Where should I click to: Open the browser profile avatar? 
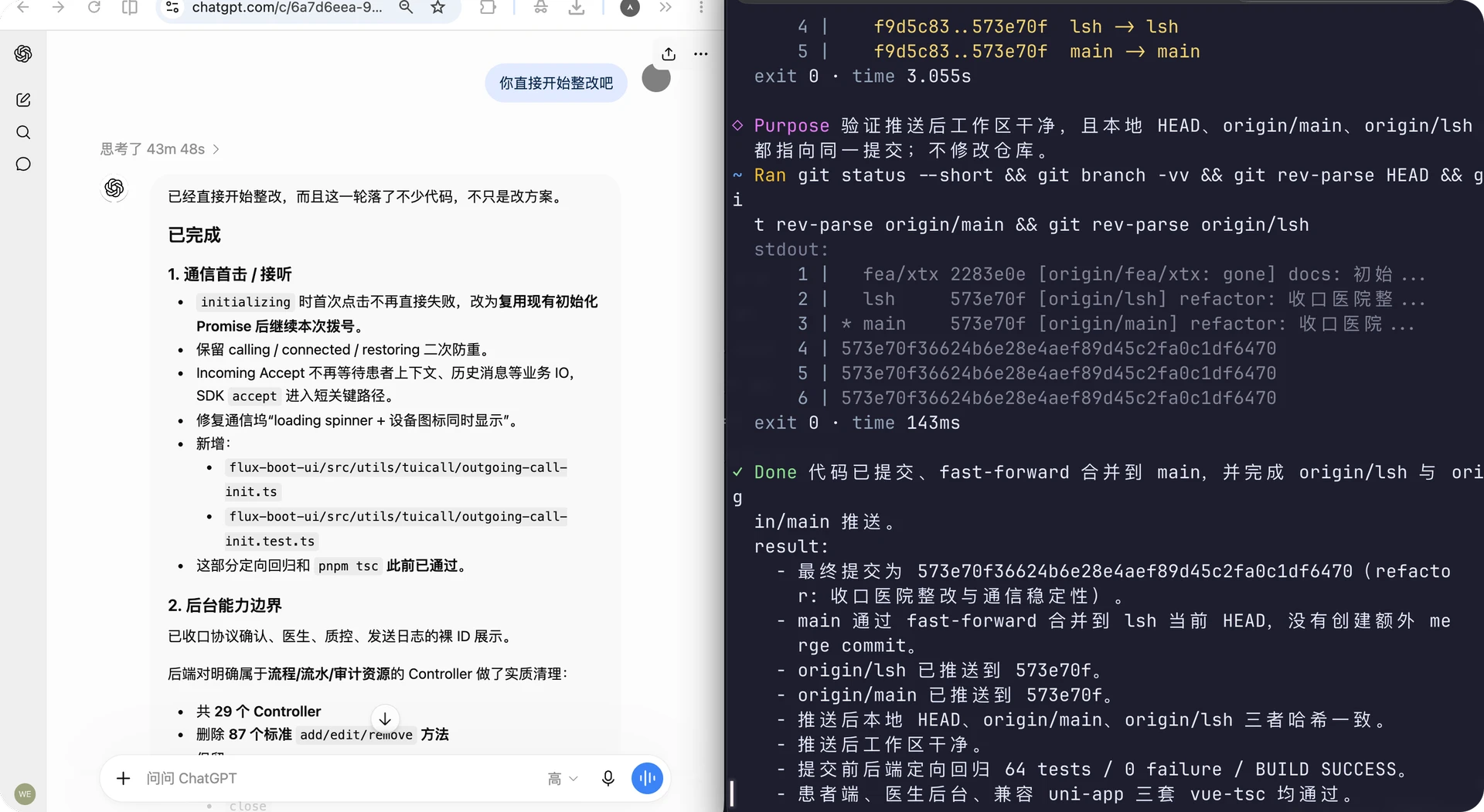631,8
